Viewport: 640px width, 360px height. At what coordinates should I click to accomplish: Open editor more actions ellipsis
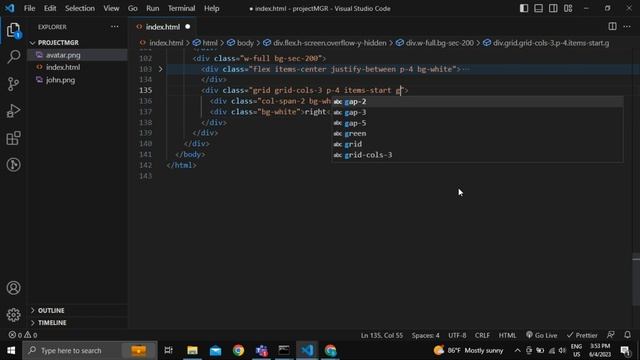pyautogui.click(x=627, y=27)
